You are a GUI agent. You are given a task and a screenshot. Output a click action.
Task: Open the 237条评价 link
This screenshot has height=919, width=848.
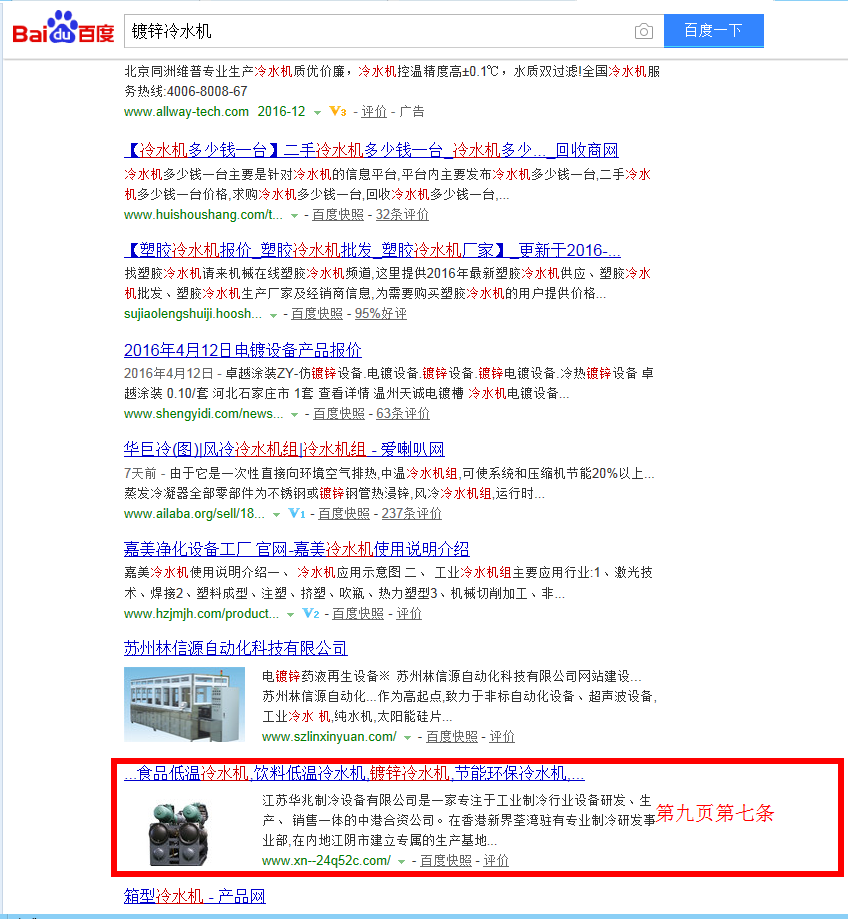coord(411,513)
